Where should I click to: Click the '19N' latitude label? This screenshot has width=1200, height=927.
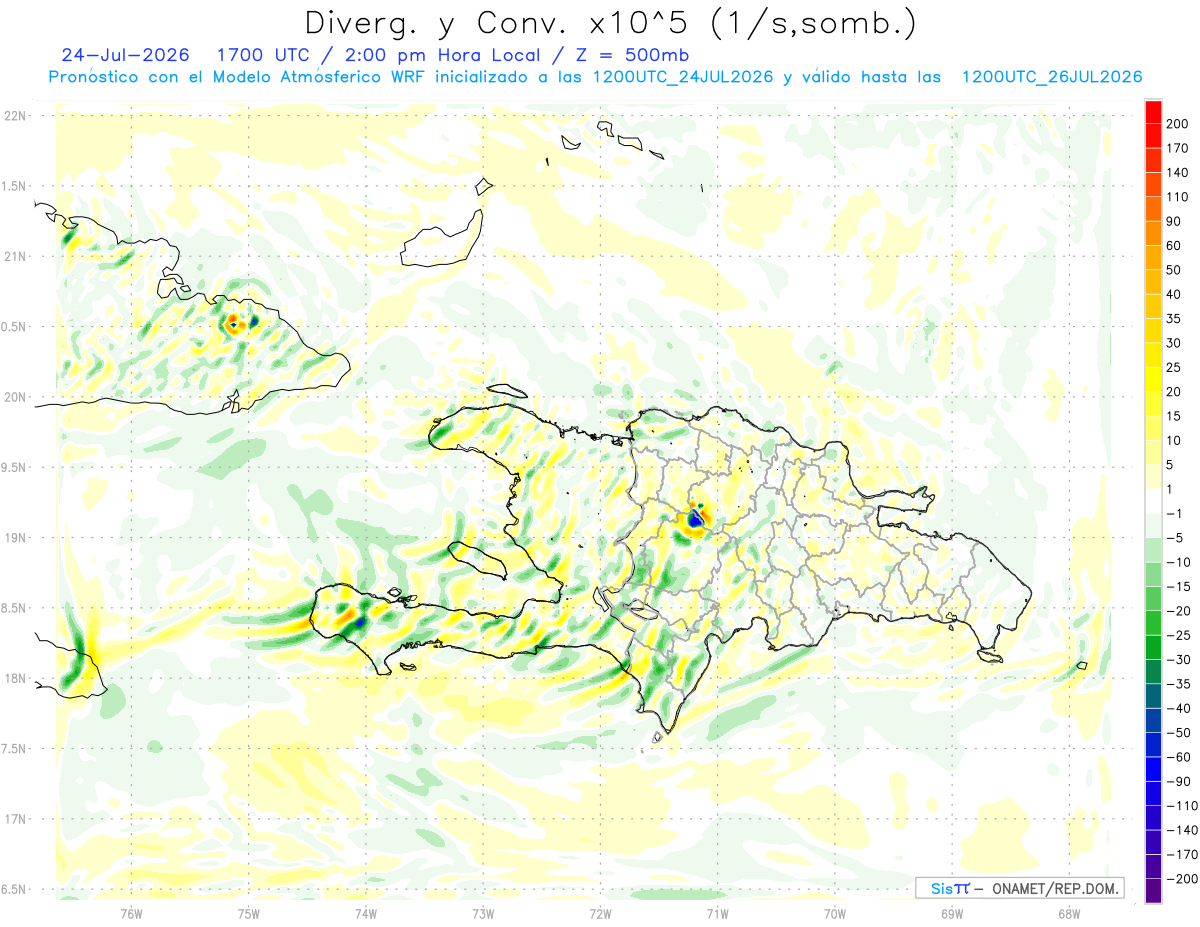[15, 538]
